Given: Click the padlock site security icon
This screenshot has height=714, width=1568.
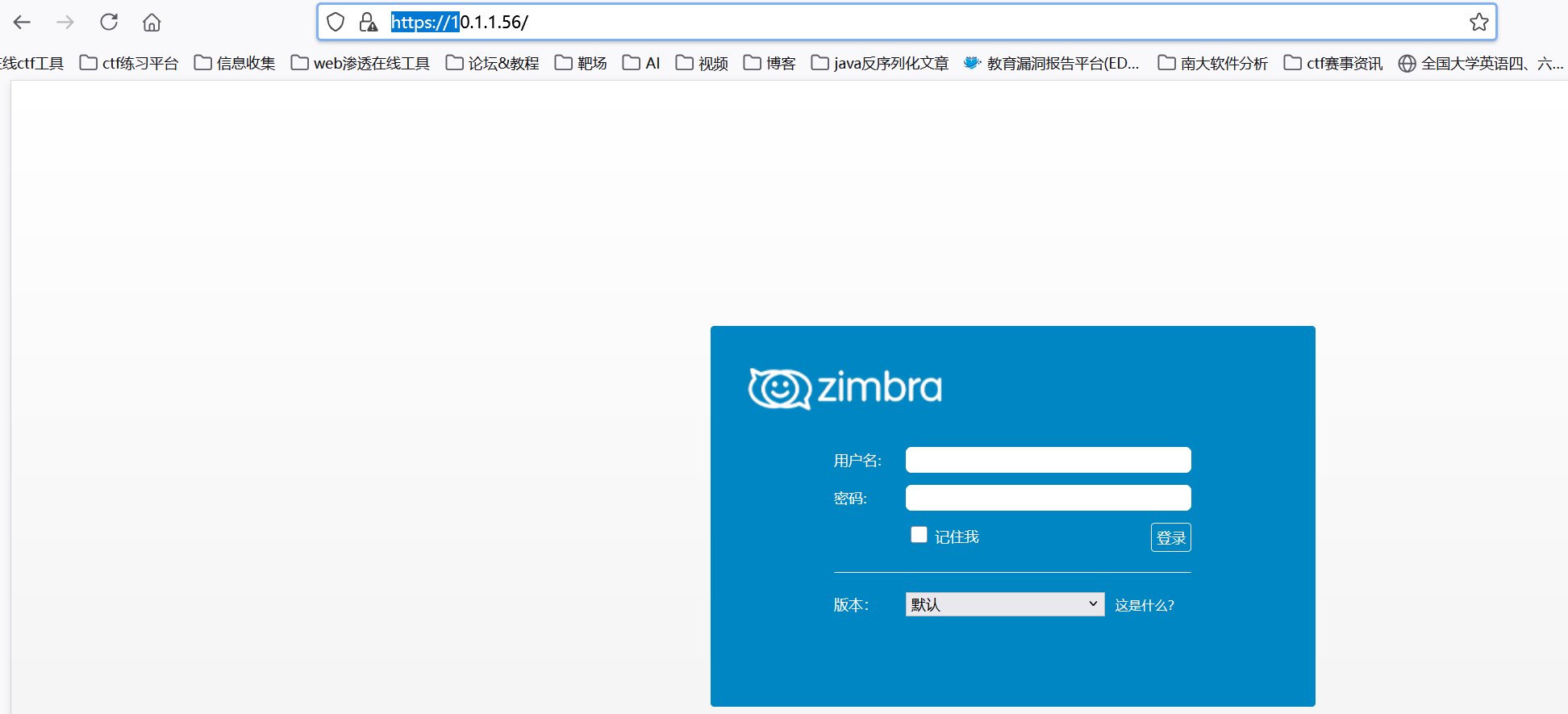Looking at the screenshot, I should click(368, 22).
